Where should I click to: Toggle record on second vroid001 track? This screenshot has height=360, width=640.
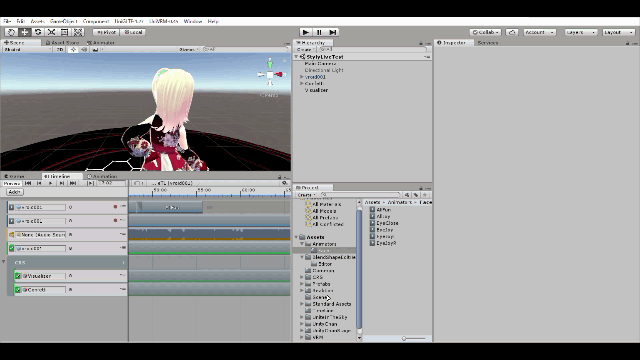[116, 220]
